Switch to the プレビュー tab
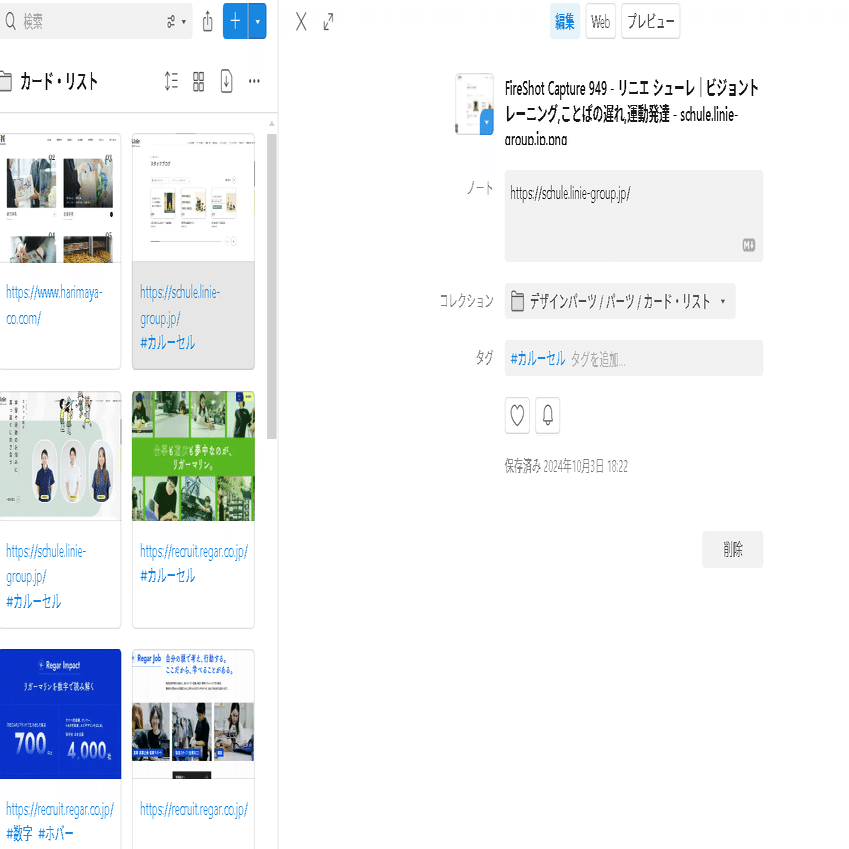The width and height of the screenshot is (849, 849). (650, 21)
